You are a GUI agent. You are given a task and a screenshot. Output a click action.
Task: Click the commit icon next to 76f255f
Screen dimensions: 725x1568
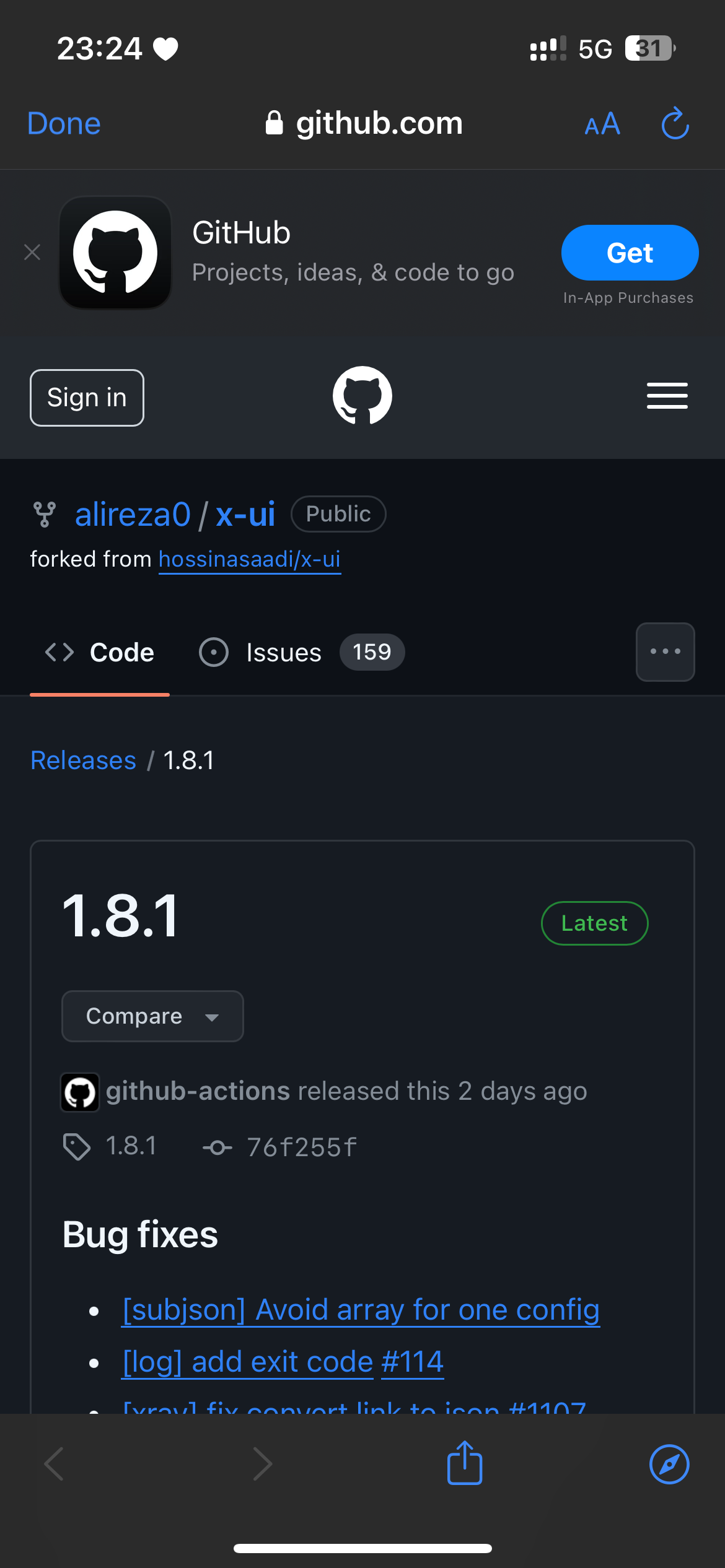pos(218,1146)
